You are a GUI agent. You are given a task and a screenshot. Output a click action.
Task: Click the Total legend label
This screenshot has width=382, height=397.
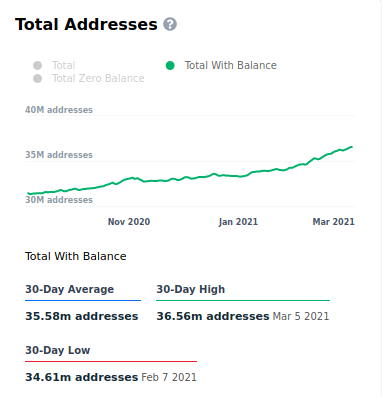pyautogui.click(x=64, y=65)
